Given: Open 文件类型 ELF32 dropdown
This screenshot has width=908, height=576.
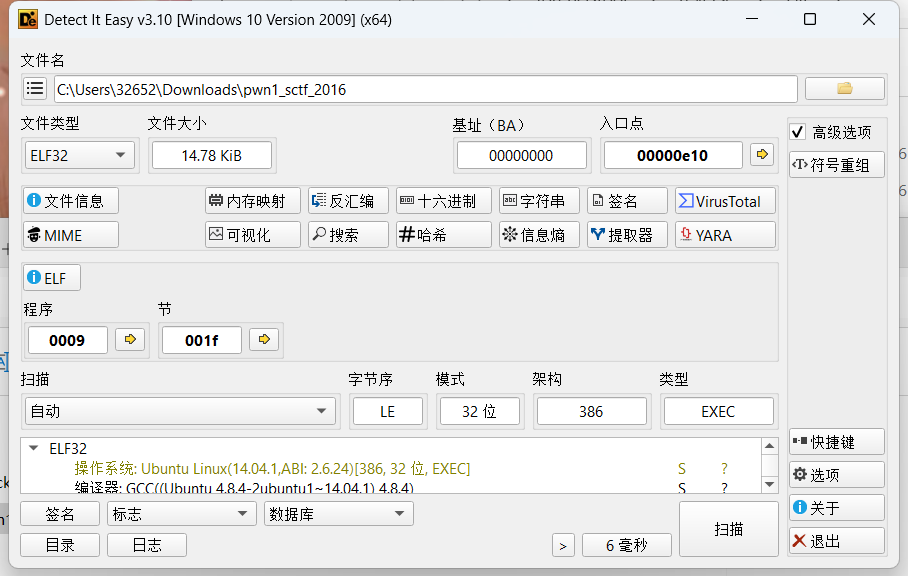Looking at the screenshot, I should tap(79, 155).
